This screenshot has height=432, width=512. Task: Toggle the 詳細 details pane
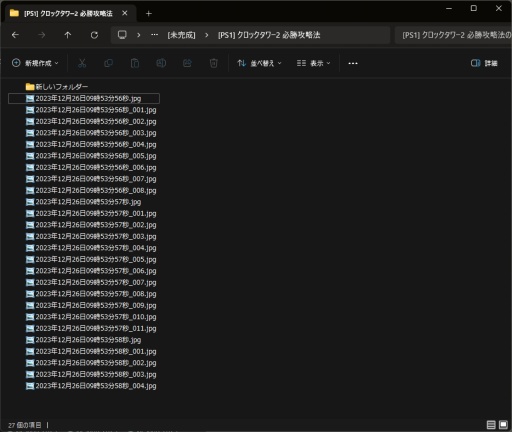[484, 63]
